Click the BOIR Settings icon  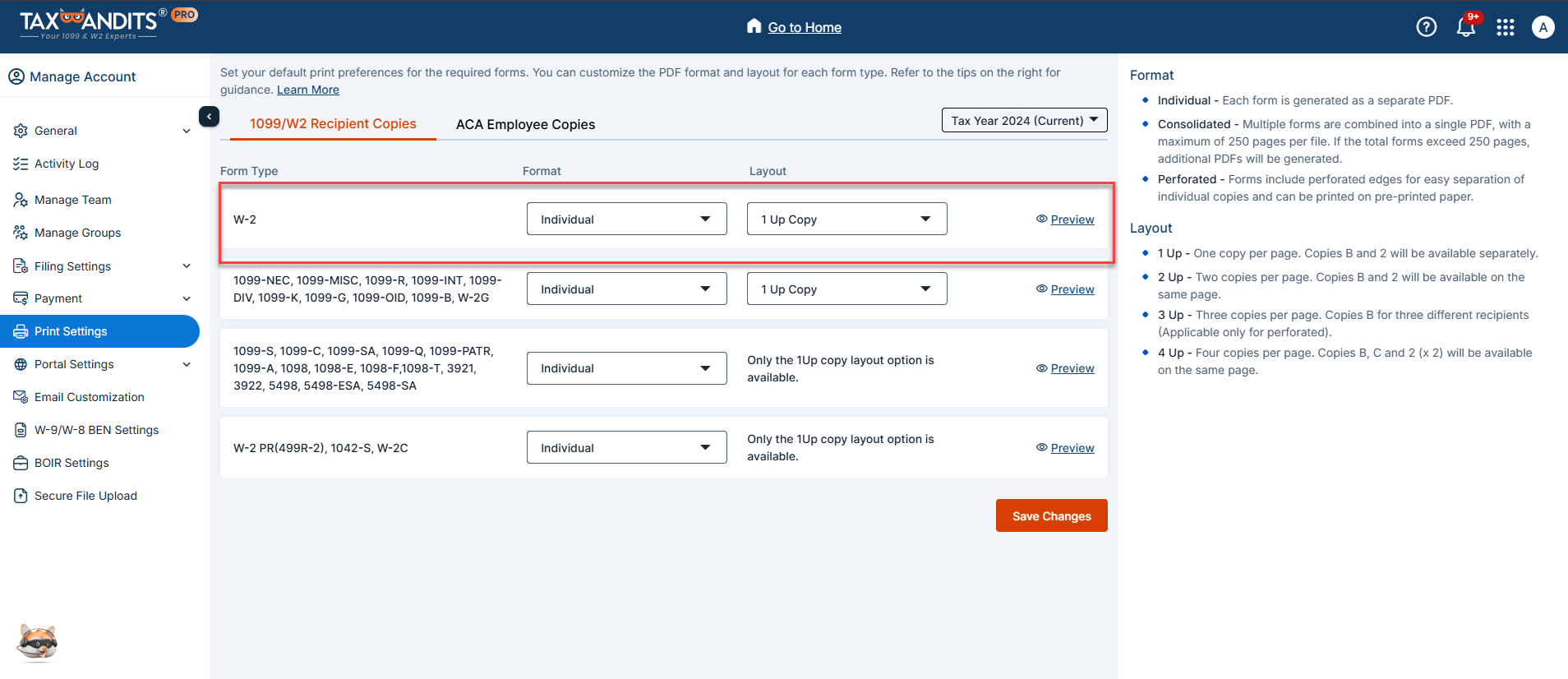(x=21, y=463)
